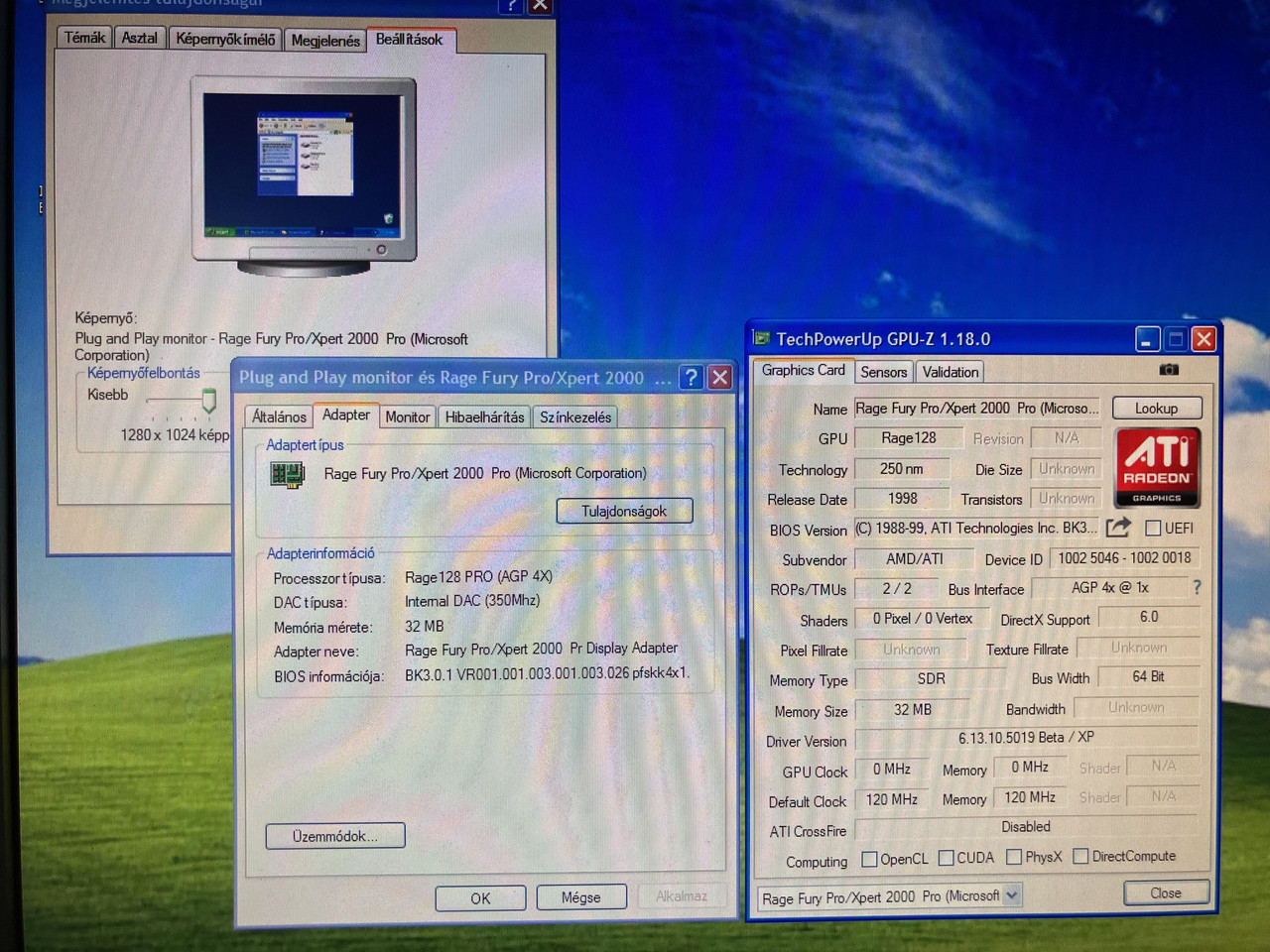Click the DirectX Support 6.0 field
The width and height of the screenshot is (1270, 952).
point(1149,617)
